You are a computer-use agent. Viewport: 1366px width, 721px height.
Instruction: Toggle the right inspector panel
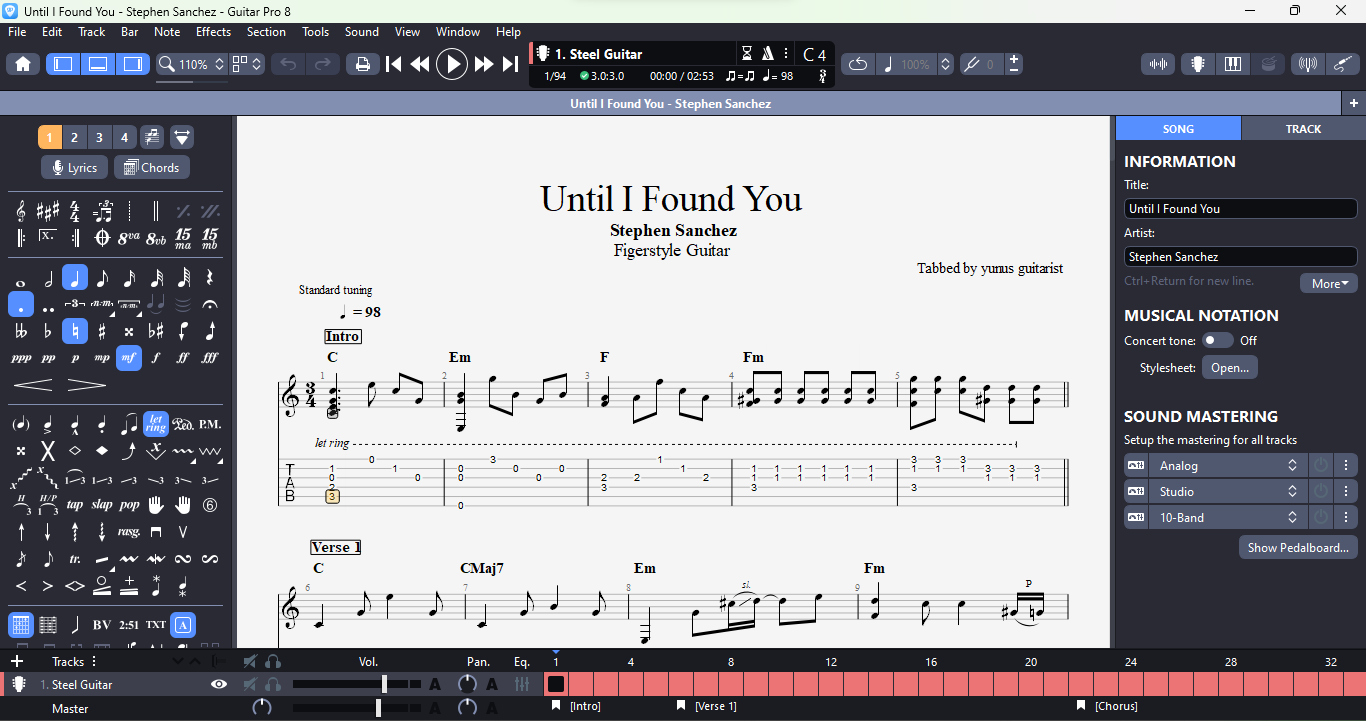(133, 64)
